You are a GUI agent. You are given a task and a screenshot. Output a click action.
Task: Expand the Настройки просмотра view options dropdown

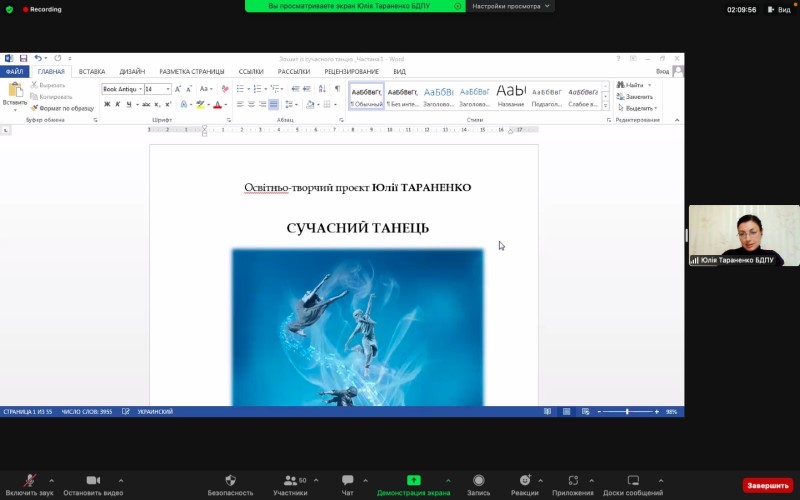(510, 6)
